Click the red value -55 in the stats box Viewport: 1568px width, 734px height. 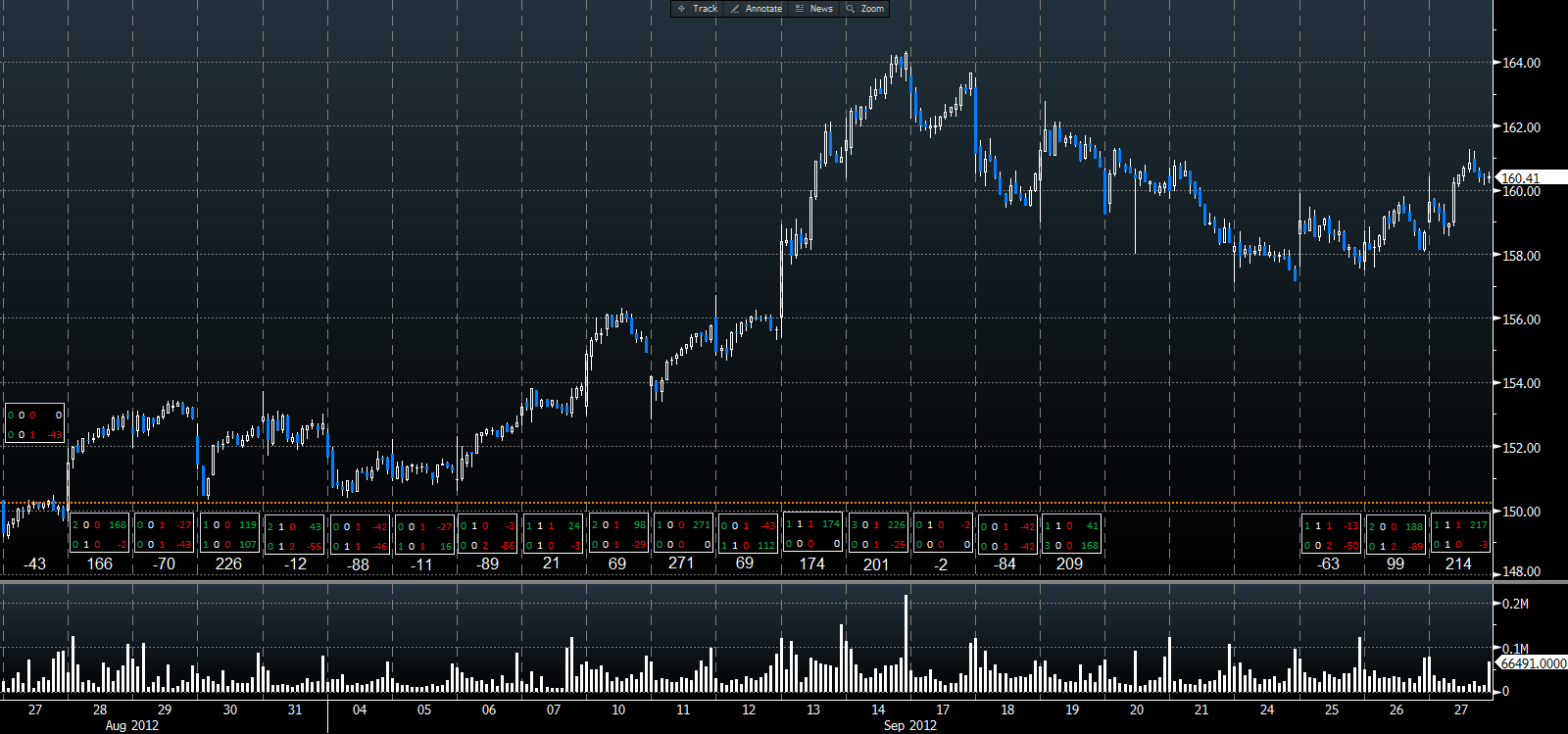314,546
